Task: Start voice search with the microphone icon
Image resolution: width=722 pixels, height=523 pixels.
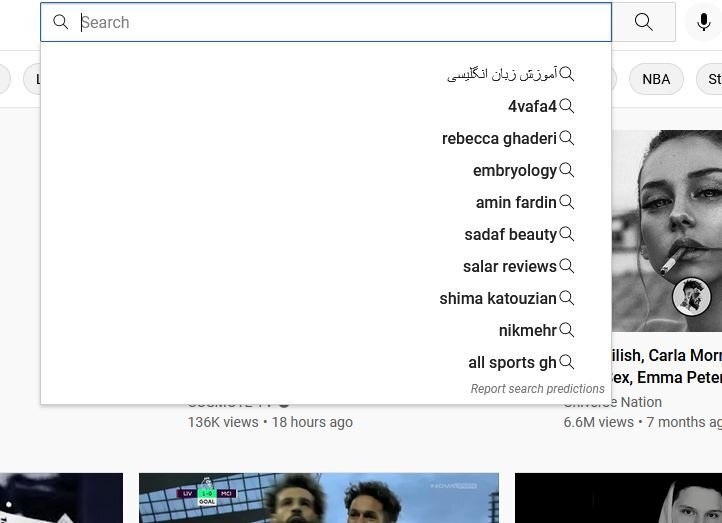Action: pyautogui.click(x=703, y=22)
